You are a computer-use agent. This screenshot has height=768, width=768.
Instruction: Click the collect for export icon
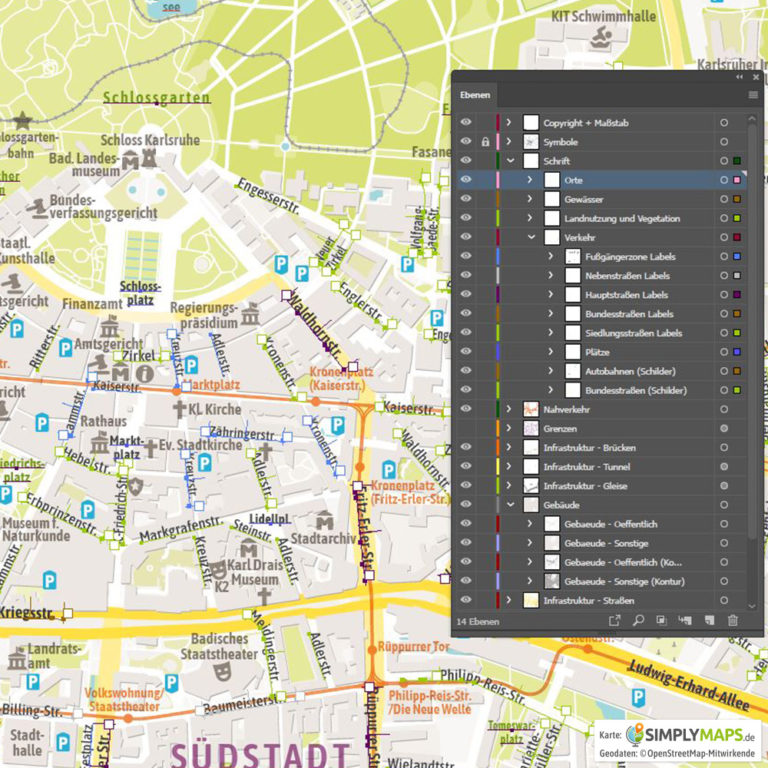pyautogui.click(x=614, y=621)
